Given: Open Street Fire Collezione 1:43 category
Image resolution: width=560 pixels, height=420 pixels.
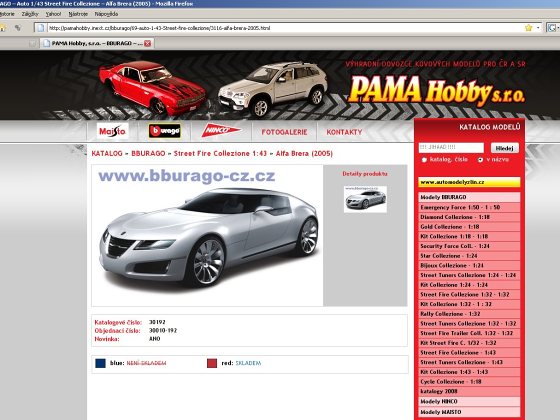Looking at the screenshot, I should tap(469, 352).
